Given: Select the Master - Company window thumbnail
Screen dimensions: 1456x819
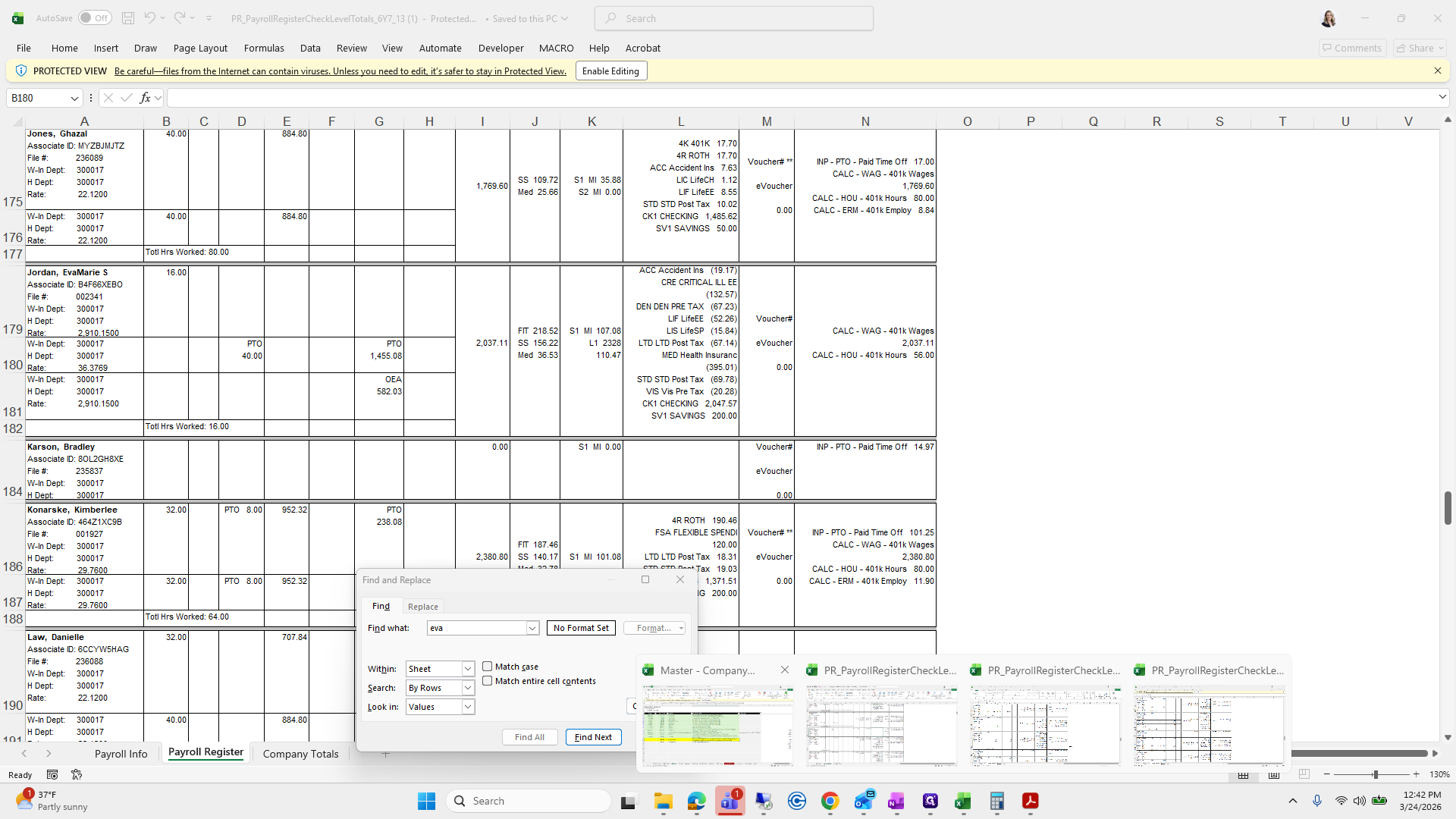Looking at the screenshot, I should (x=717, y=726).
